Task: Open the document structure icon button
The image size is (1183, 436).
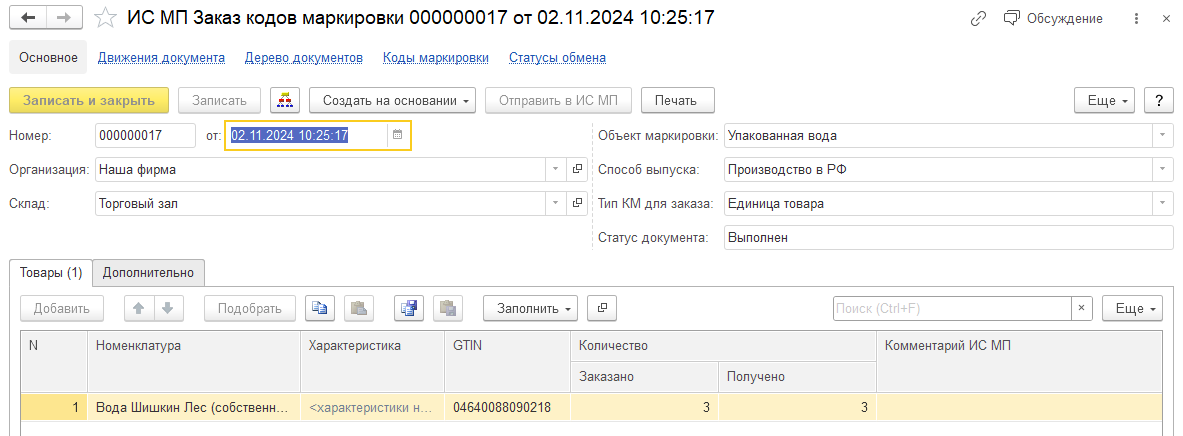Action: 286,100
